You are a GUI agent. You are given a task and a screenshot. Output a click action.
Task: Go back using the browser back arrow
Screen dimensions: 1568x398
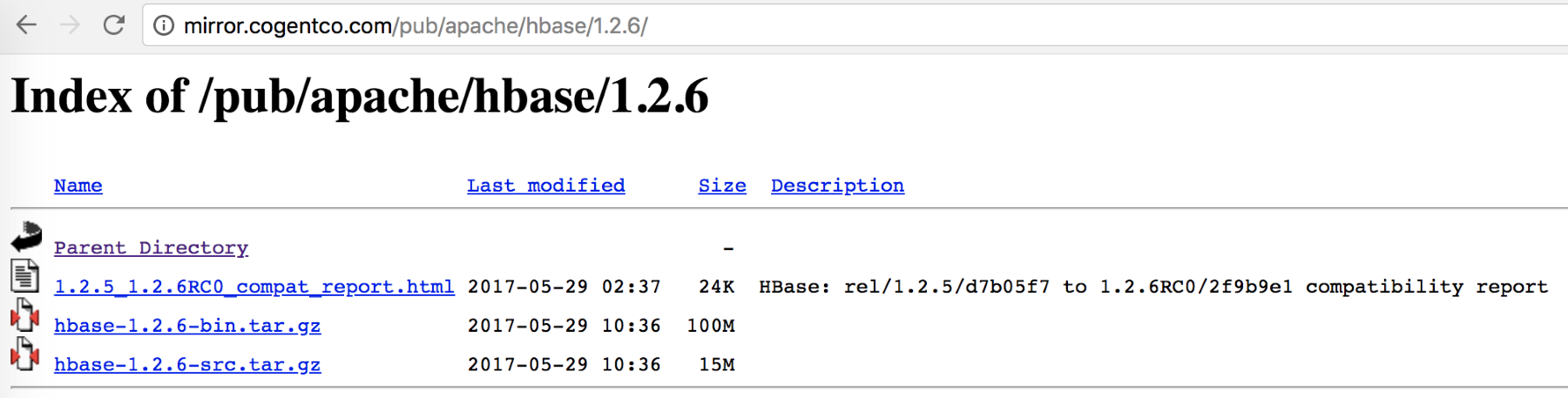point(27,25)
